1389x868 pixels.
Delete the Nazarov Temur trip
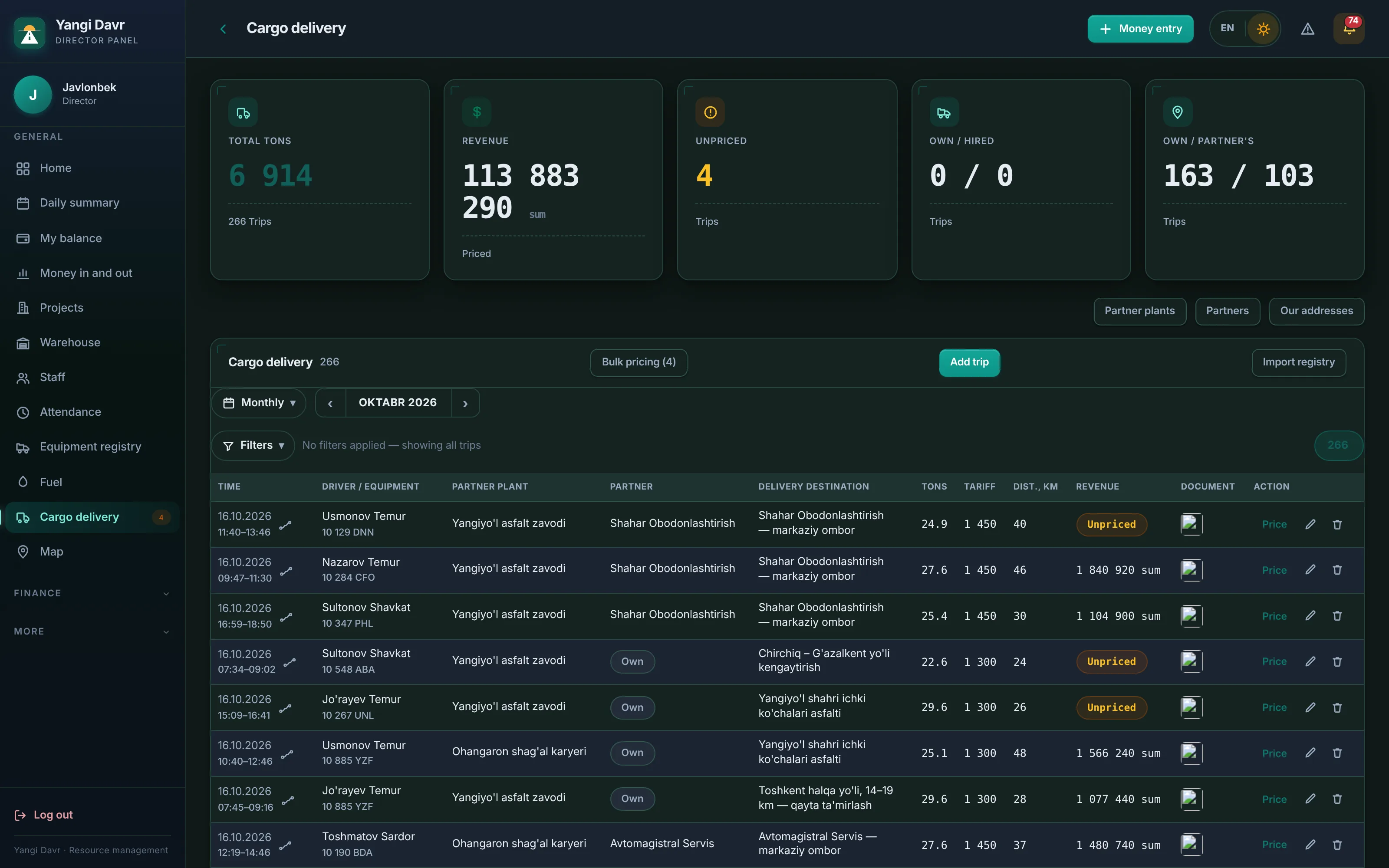(1337, 569)
